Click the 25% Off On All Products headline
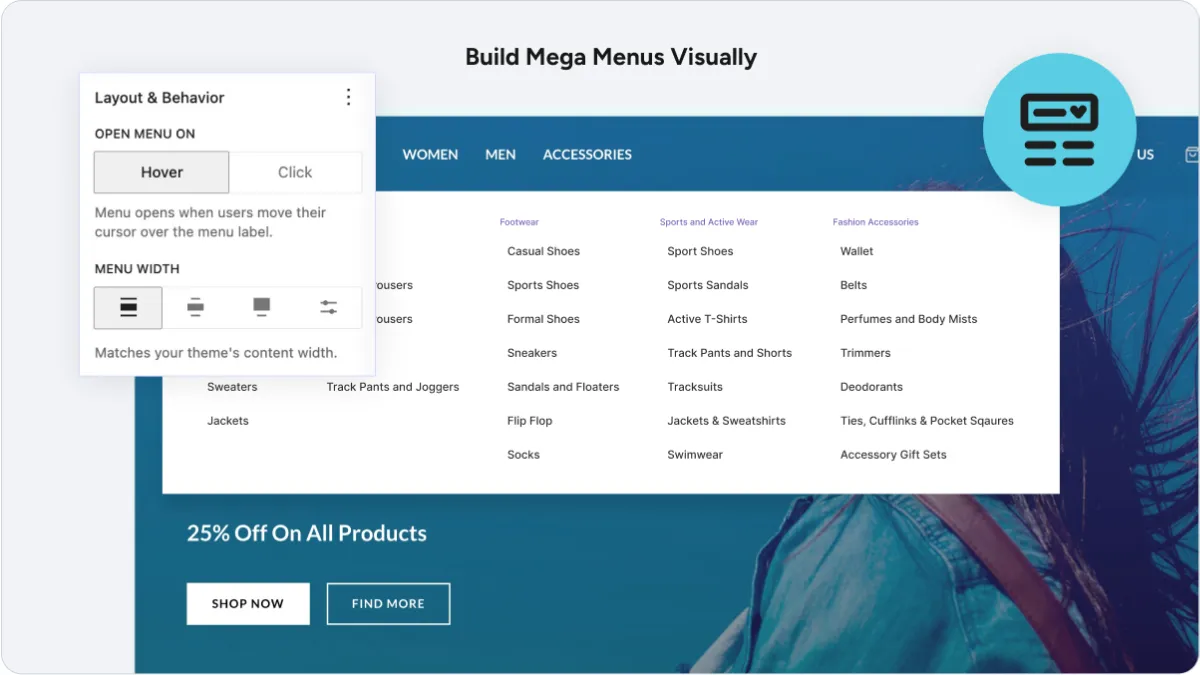 (x=307, y=533)
